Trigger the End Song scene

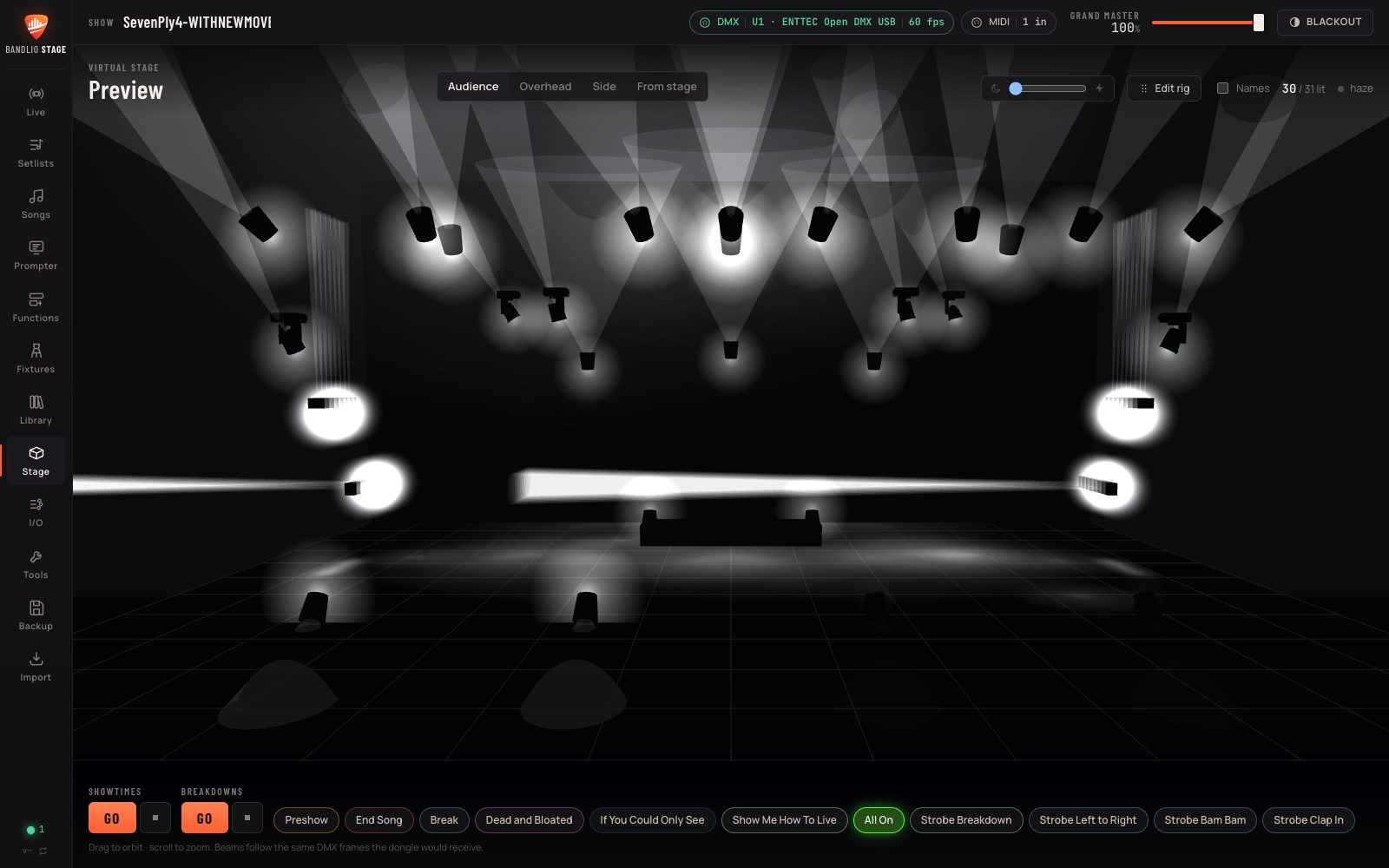tap(379, 820)
